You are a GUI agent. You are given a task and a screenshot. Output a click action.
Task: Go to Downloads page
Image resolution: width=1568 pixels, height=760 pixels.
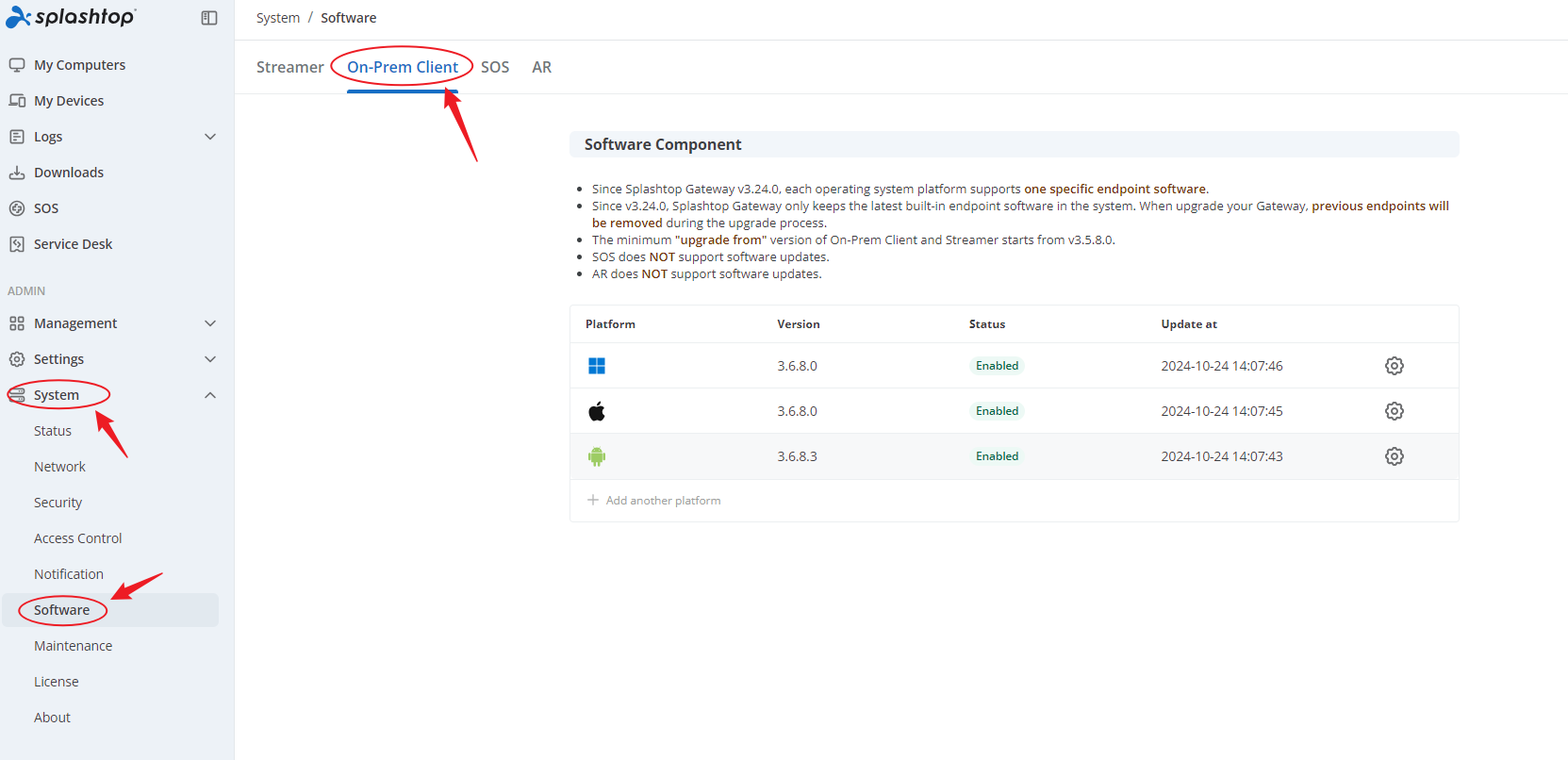(x=69, y=173)
